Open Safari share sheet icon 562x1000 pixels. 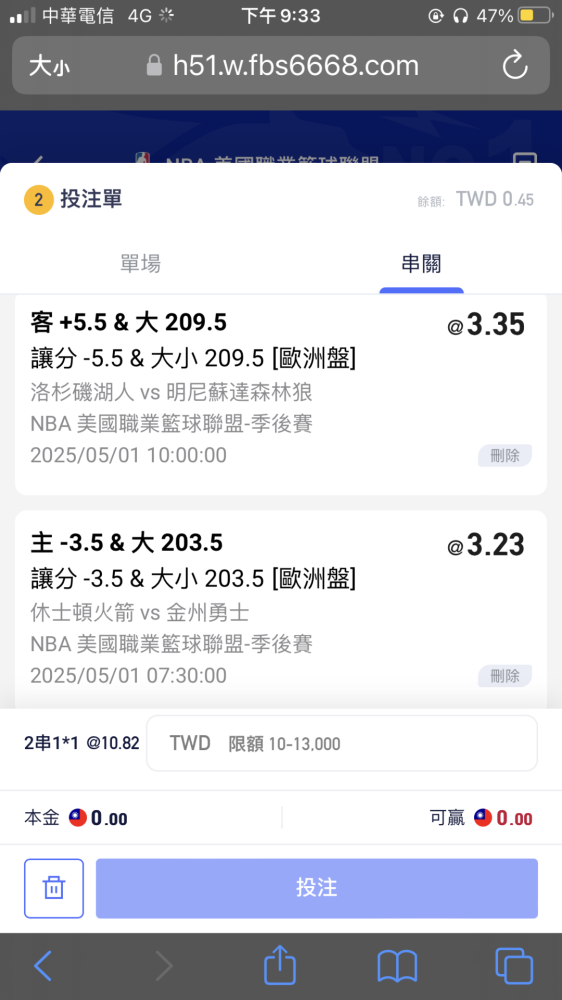point(280,964)
